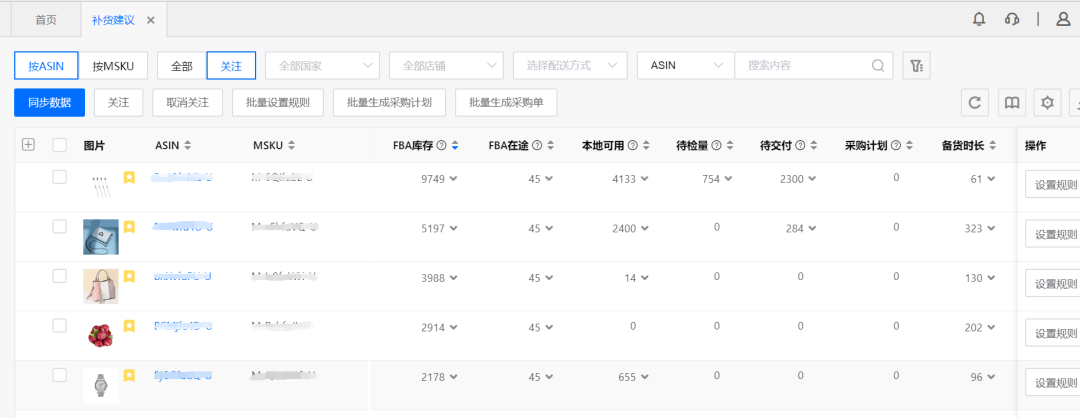Check the row with FBA库存 2914
Image resolution: width=1080 pixels, height=418 pixels.
click(x=60, y=326)
